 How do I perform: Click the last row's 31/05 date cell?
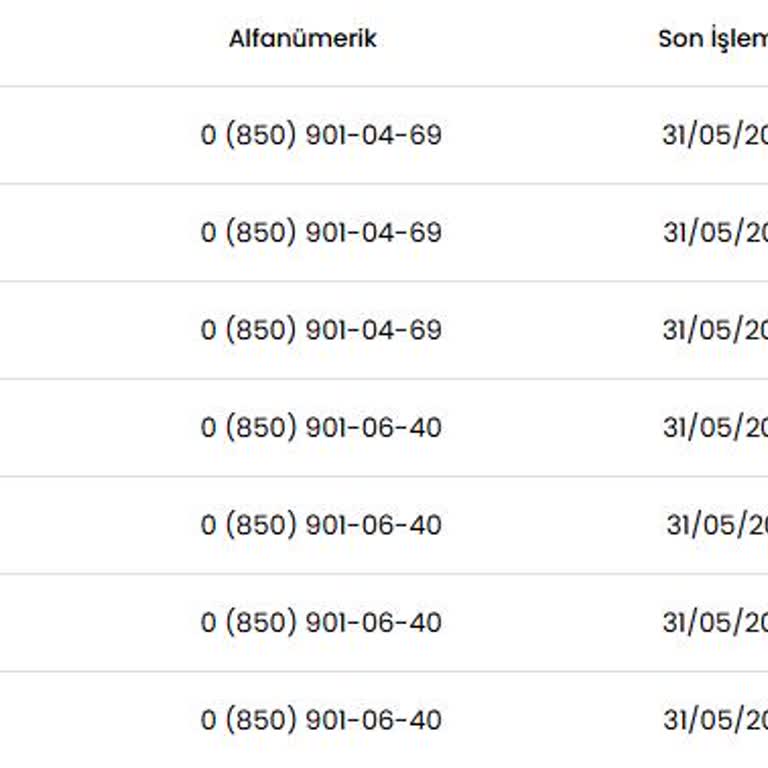714,720
